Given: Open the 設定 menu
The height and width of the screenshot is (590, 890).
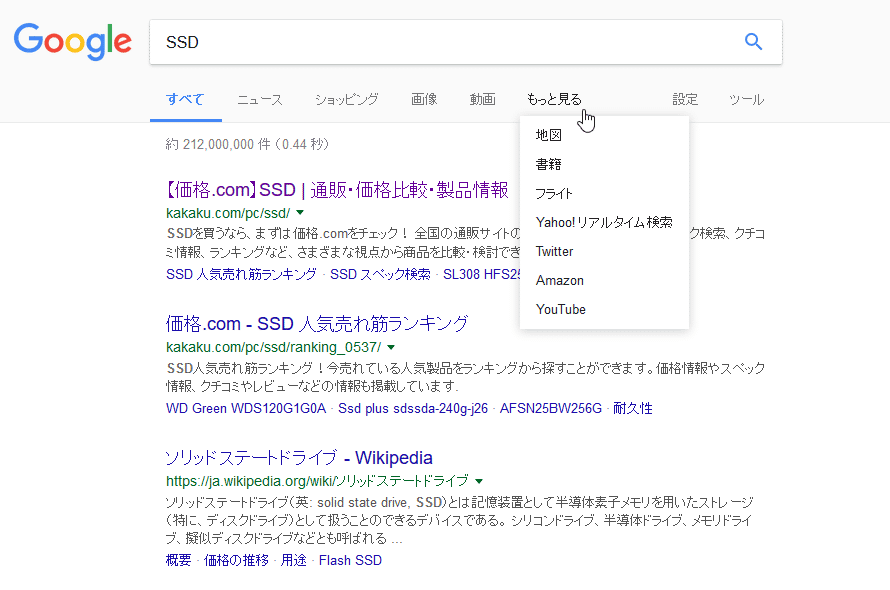Looking at the screenshot, I should coord(685,99).
